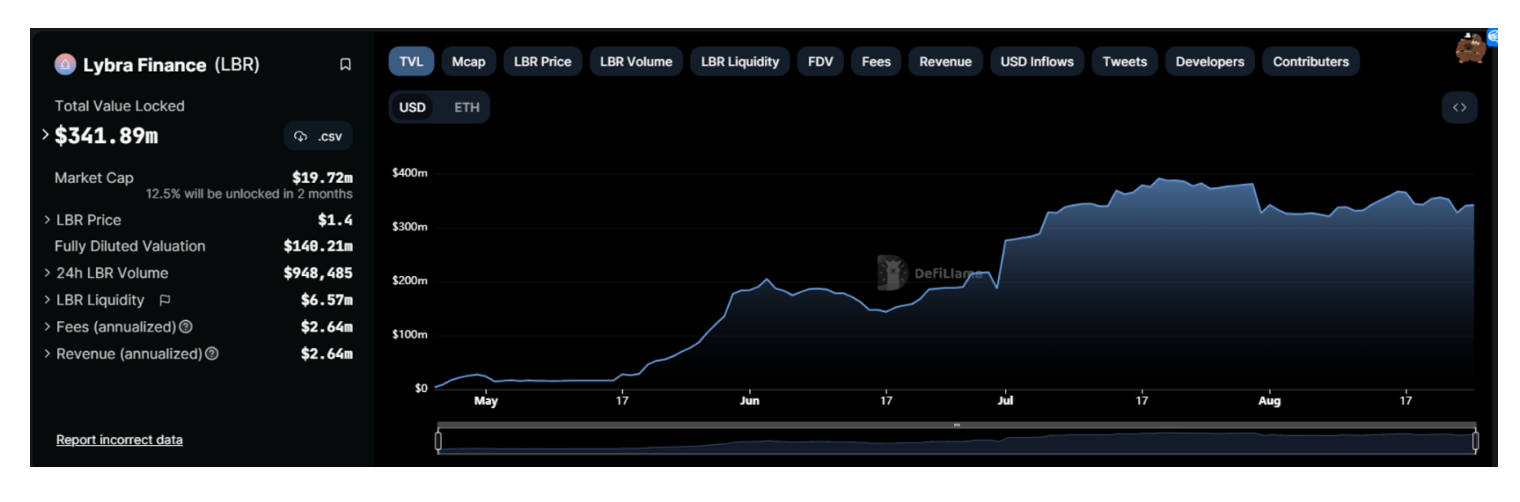Switch chart denomination to ETH
This screenshot has width=1520, height=502.
(x=466, y=108)
